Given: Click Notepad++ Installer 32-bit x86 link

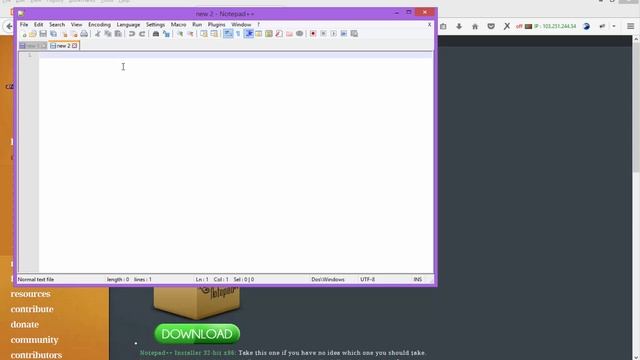Looking at the screenshot, I should 188,353.
